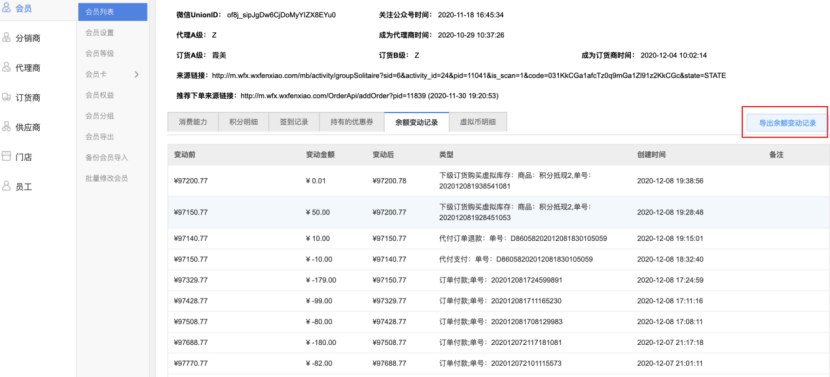
Task: Go to 会员等级 submenu entry
Action: pyautogui.click(x=100, y=53)
